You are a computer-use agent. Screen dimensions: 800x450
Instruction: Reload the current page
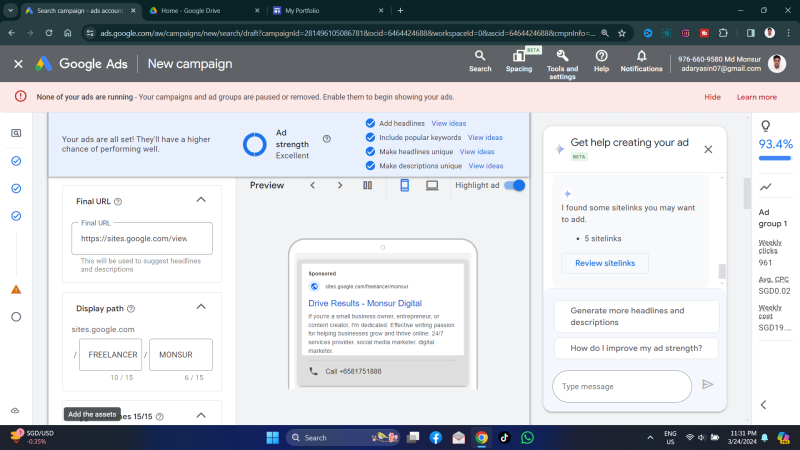(x=49, y=33)
